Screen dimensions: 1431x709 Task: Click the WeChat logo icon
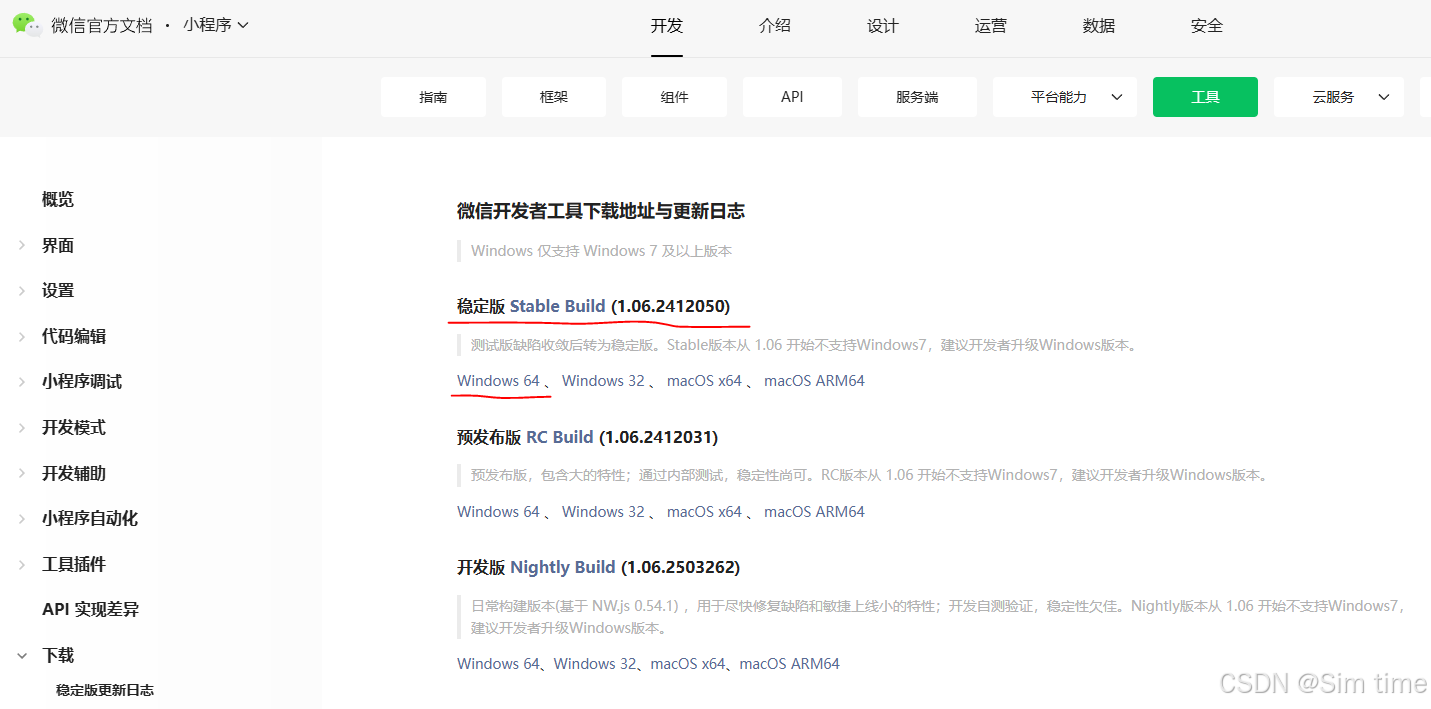(x=27, y=25)
